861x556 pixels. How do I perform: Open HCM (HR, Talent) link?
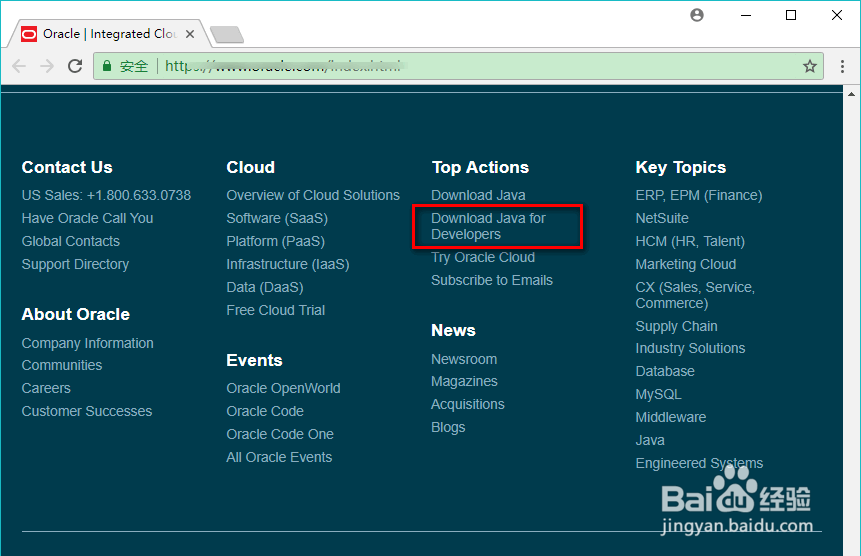(x=690, y=242)
